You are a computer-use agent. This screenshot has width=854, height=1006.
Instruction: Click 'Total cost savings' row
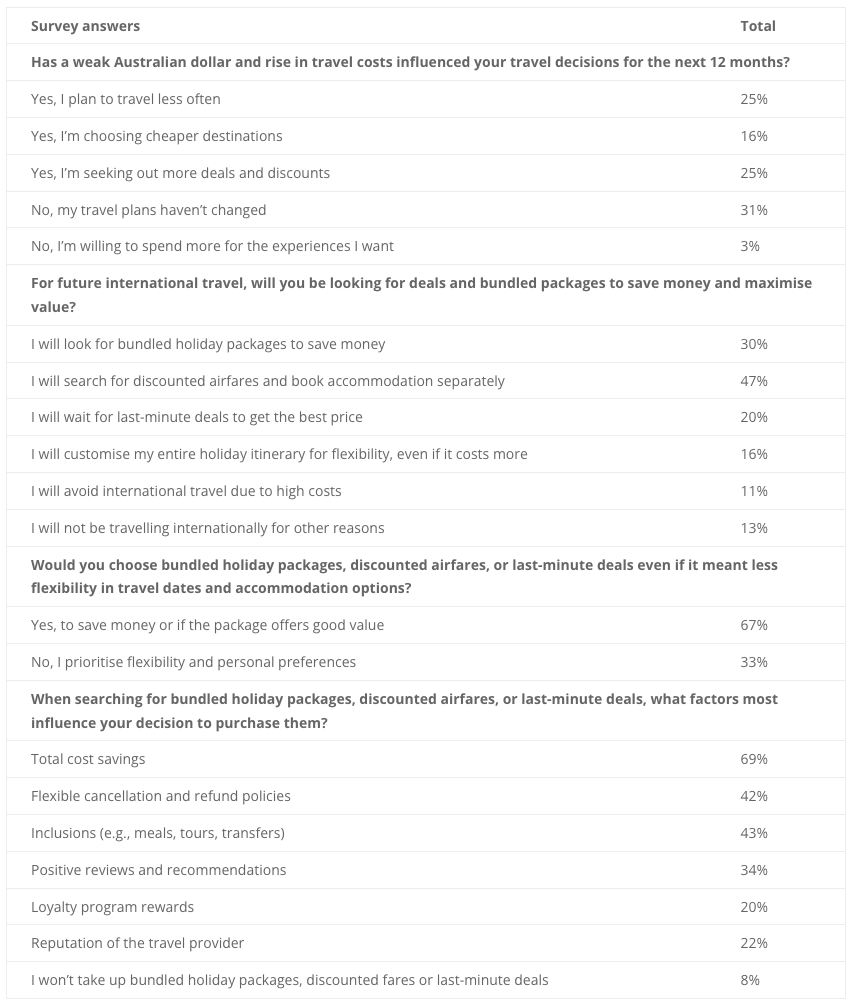[x=426, y=760]
